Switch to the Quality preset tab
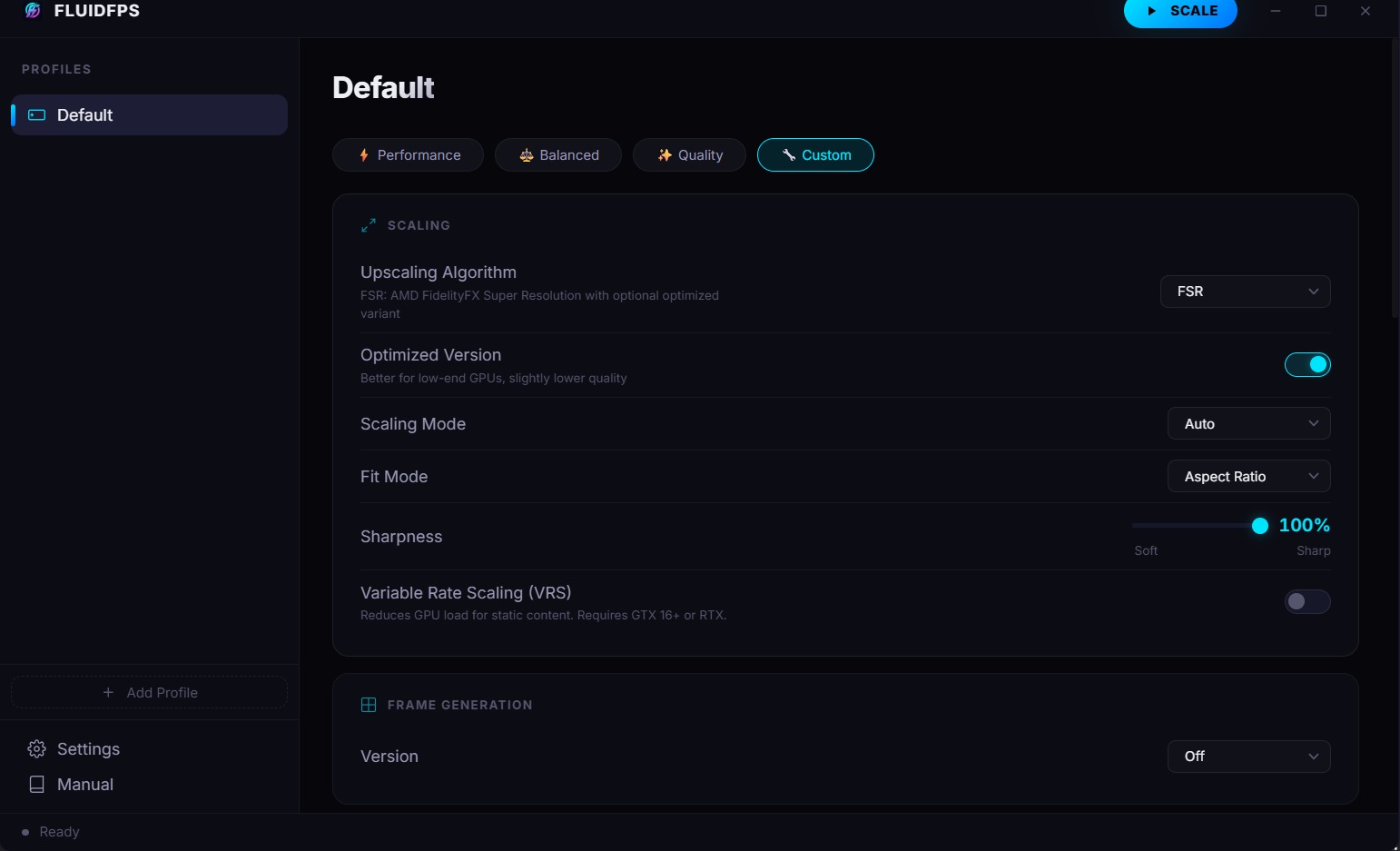This screenshot has width=1400, height=851. coord(689,154)
